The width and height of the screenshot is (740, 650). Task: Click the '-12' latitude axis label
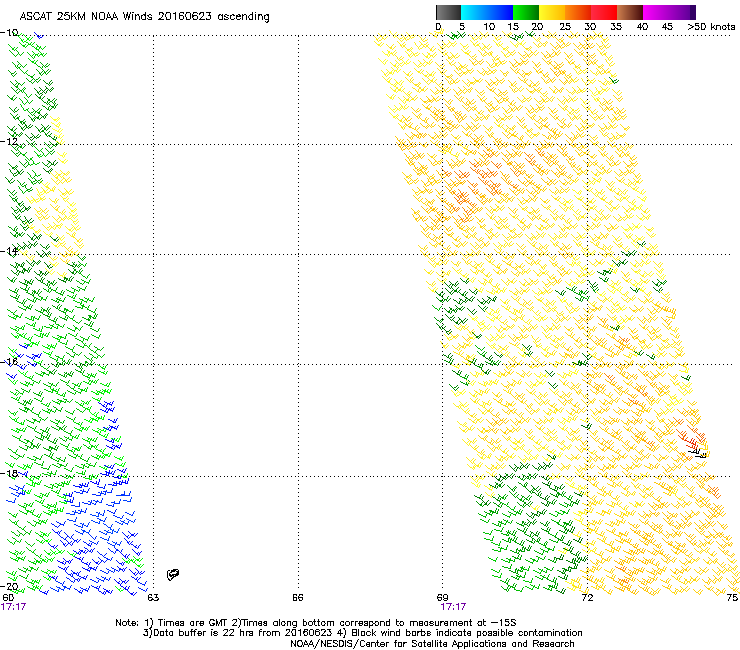click(9, 142)
